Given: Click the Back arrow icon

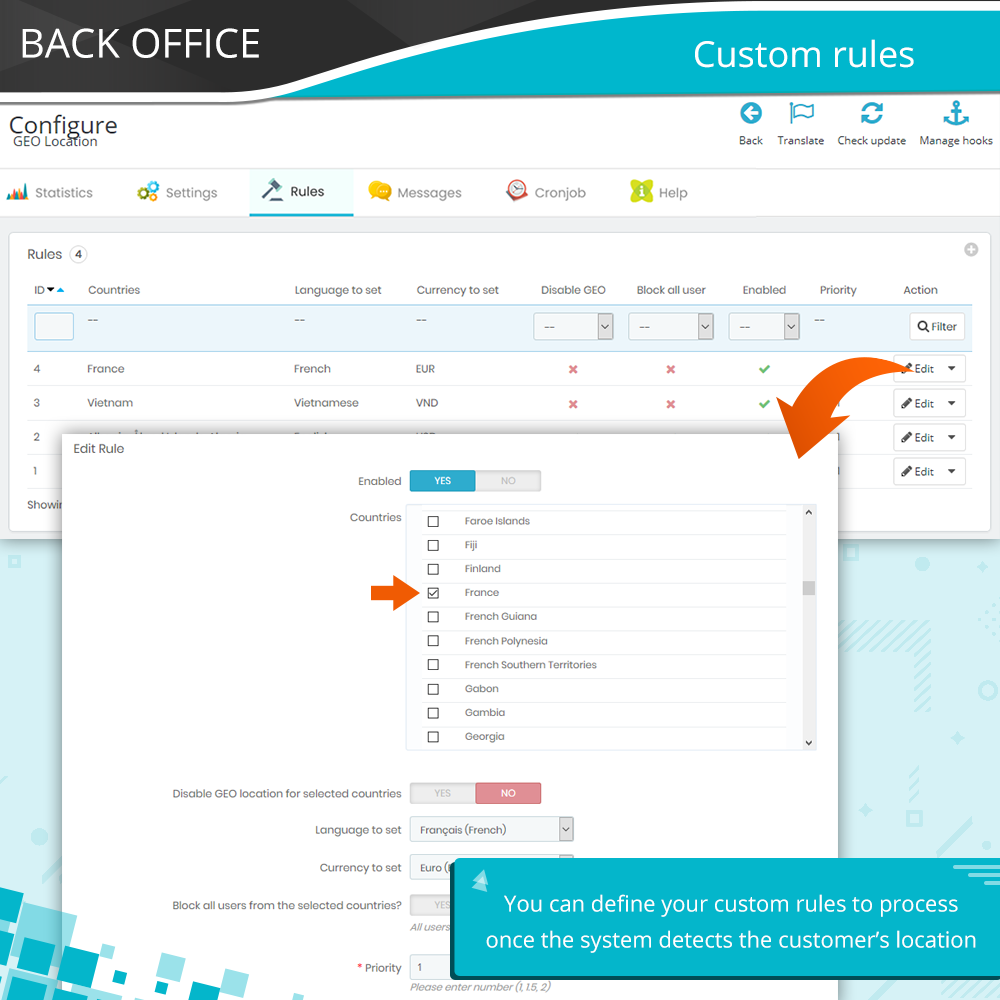Looking at the screenshot, I should point(750,114).
